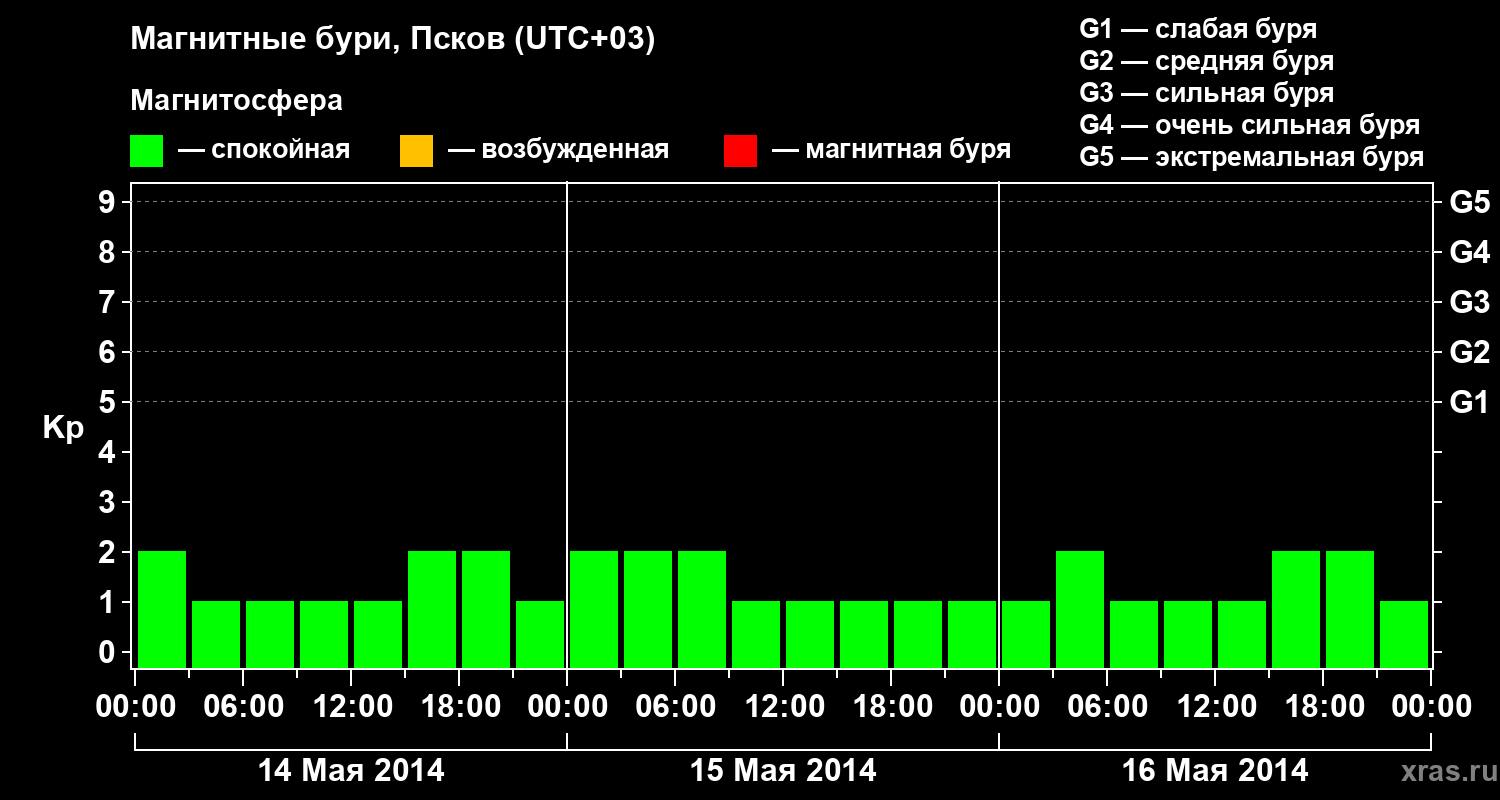1500x800 pixels.
Task: Click the 'Магнитные бури, Псков (UTC+03)' title
Action: click(x=393, y=40)
